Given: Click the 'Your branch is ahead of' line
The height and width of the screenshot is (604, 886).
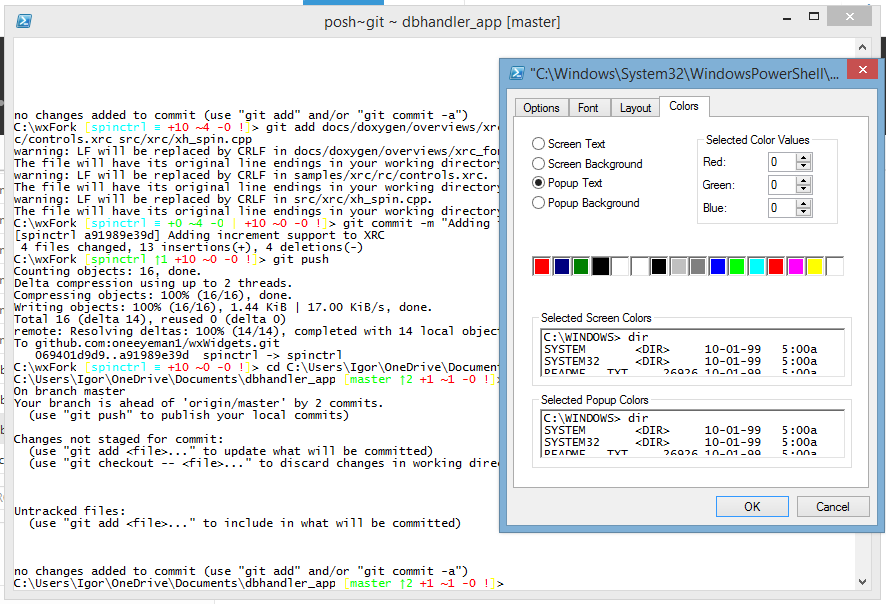Looking at the screenshot, I should (198, 403).
